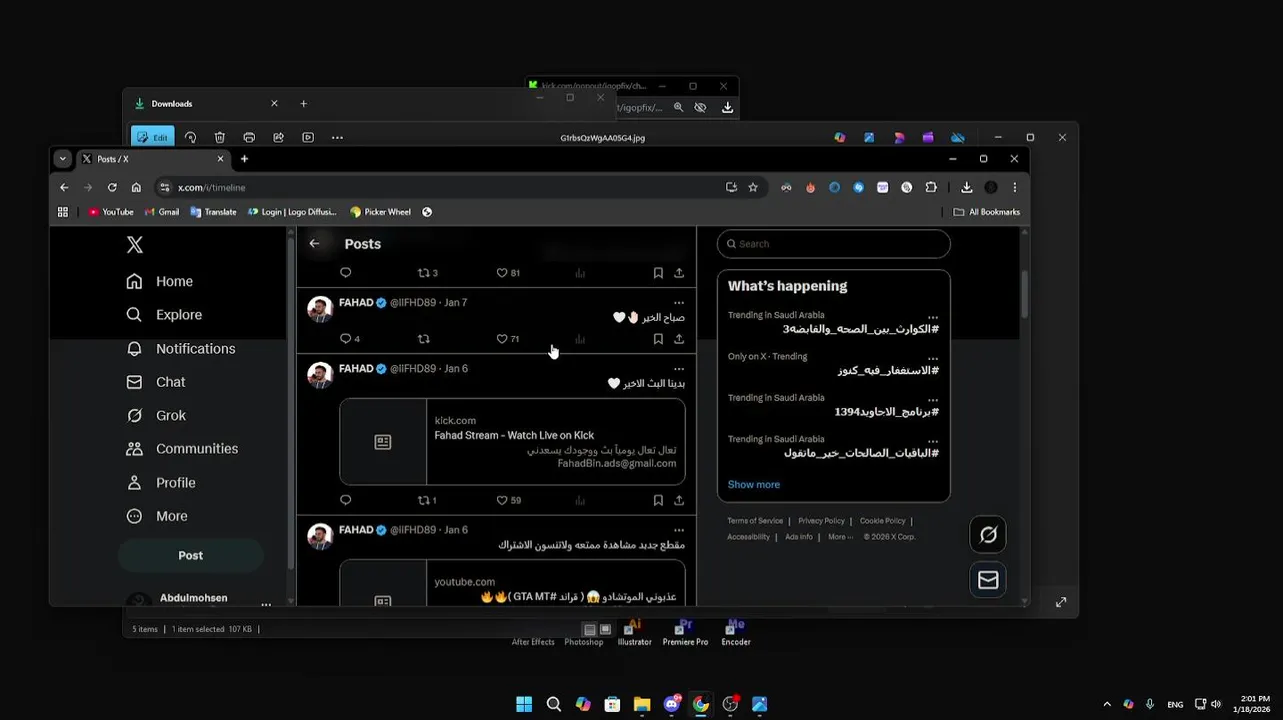Open Chrome's downloads icon
Image resolution: width=1283 pixels, height=720 pixels.
[966, 187]
